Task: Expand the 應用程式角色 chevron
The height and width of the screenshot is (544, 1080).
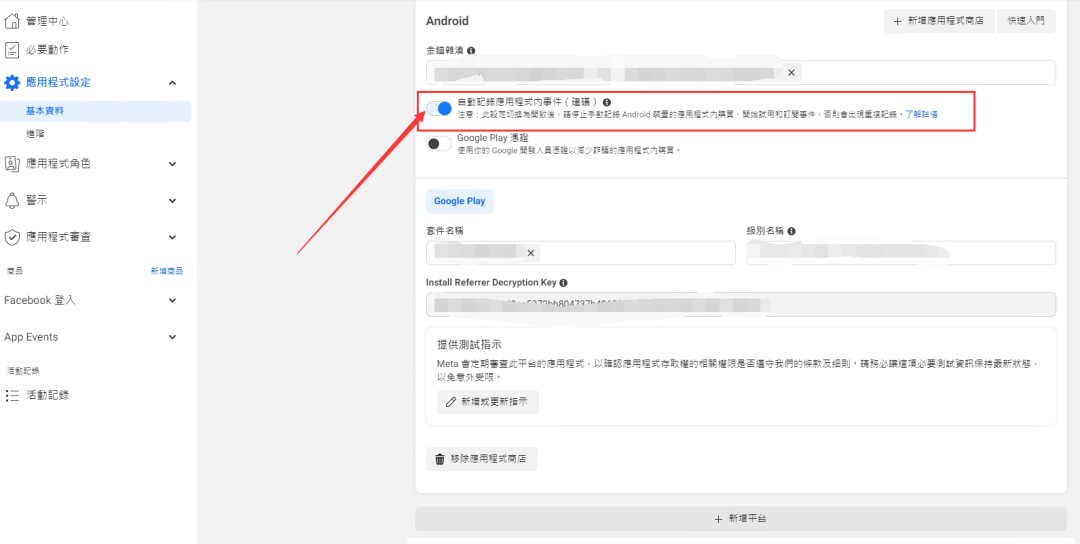Action: pos(172,164)
